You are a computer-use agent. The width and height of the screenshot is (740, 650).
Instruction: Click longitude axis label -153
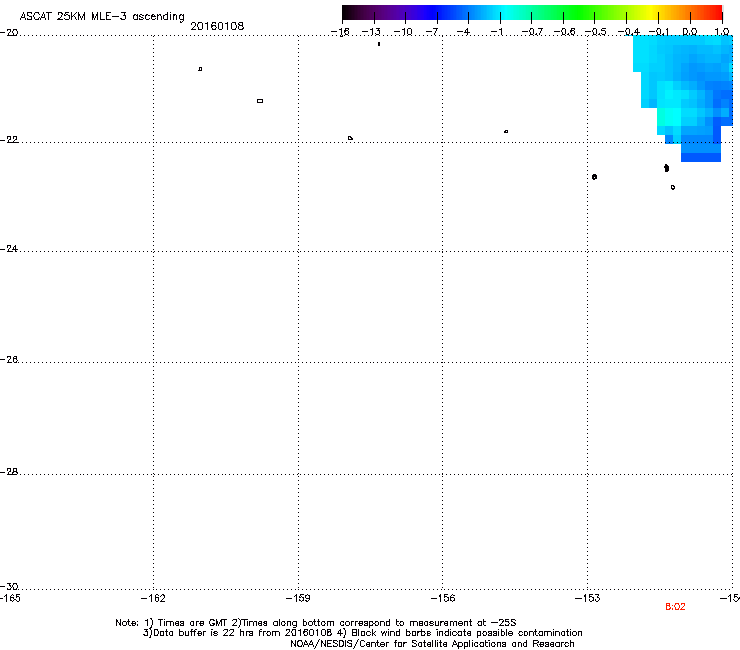(588, 599)
